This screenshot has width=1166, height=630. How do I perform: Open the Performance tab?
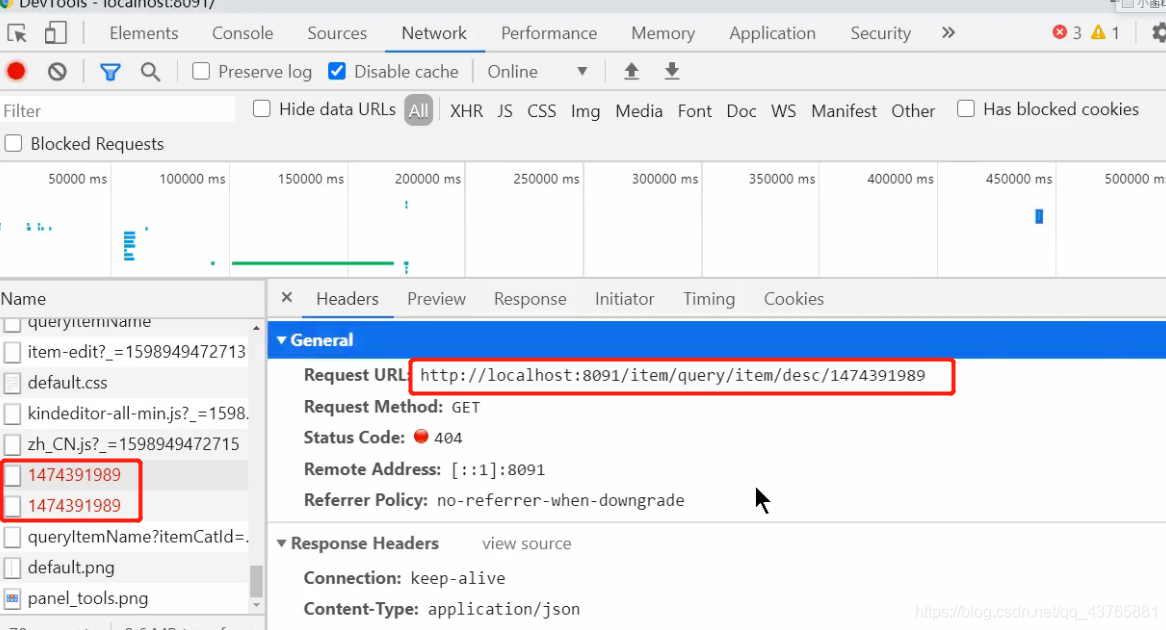[549, 33]
